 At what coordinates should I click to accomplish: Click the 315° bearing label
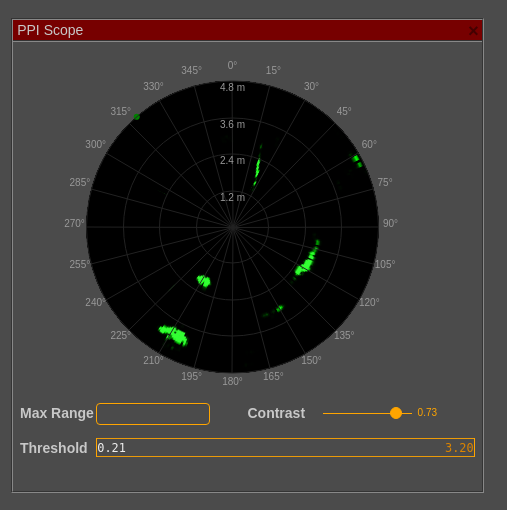[x=121, y=111]
